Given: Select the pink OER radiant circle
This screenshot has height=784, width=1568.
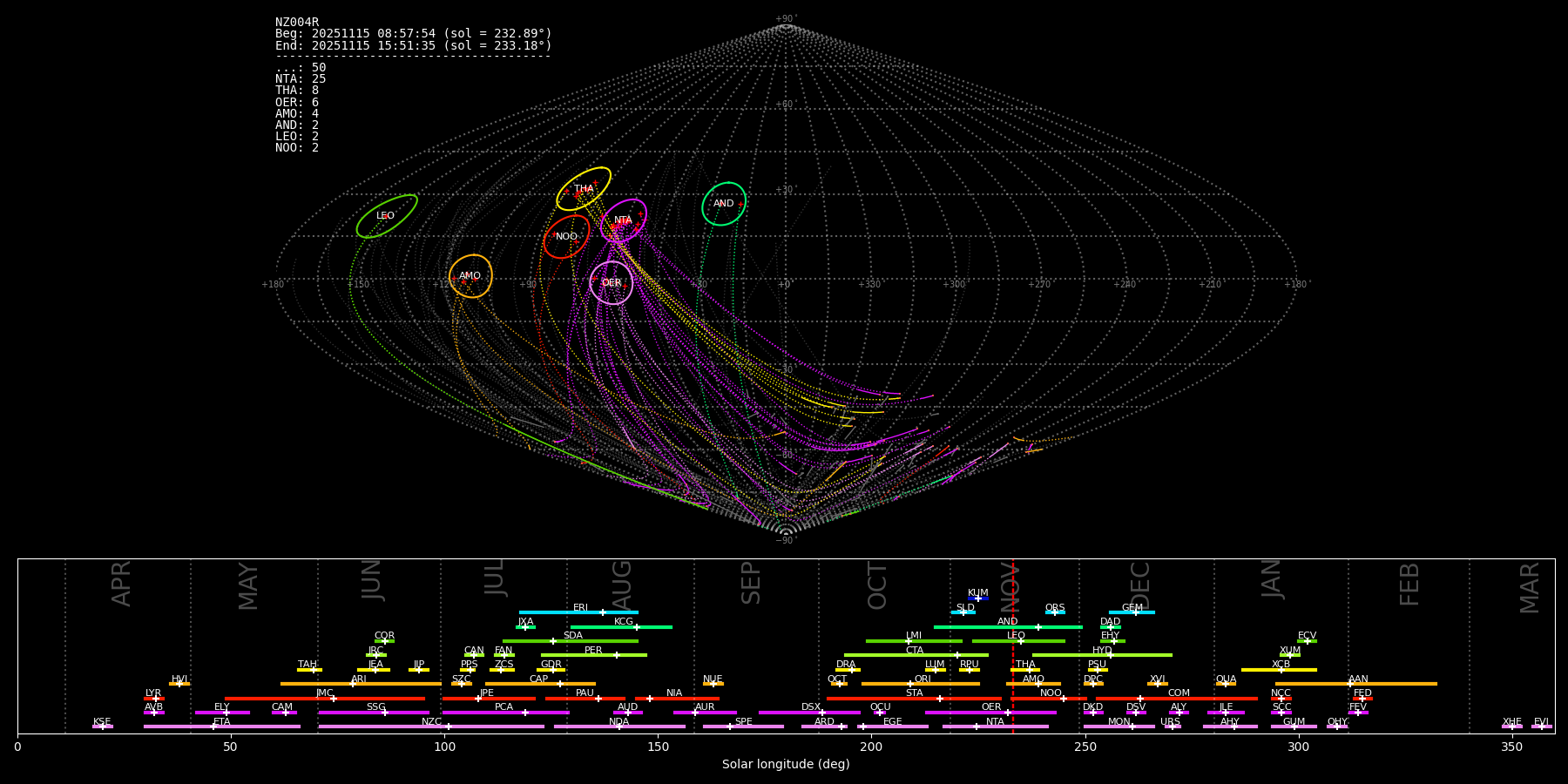Looking at the screenshot, I should click(612, 283).
